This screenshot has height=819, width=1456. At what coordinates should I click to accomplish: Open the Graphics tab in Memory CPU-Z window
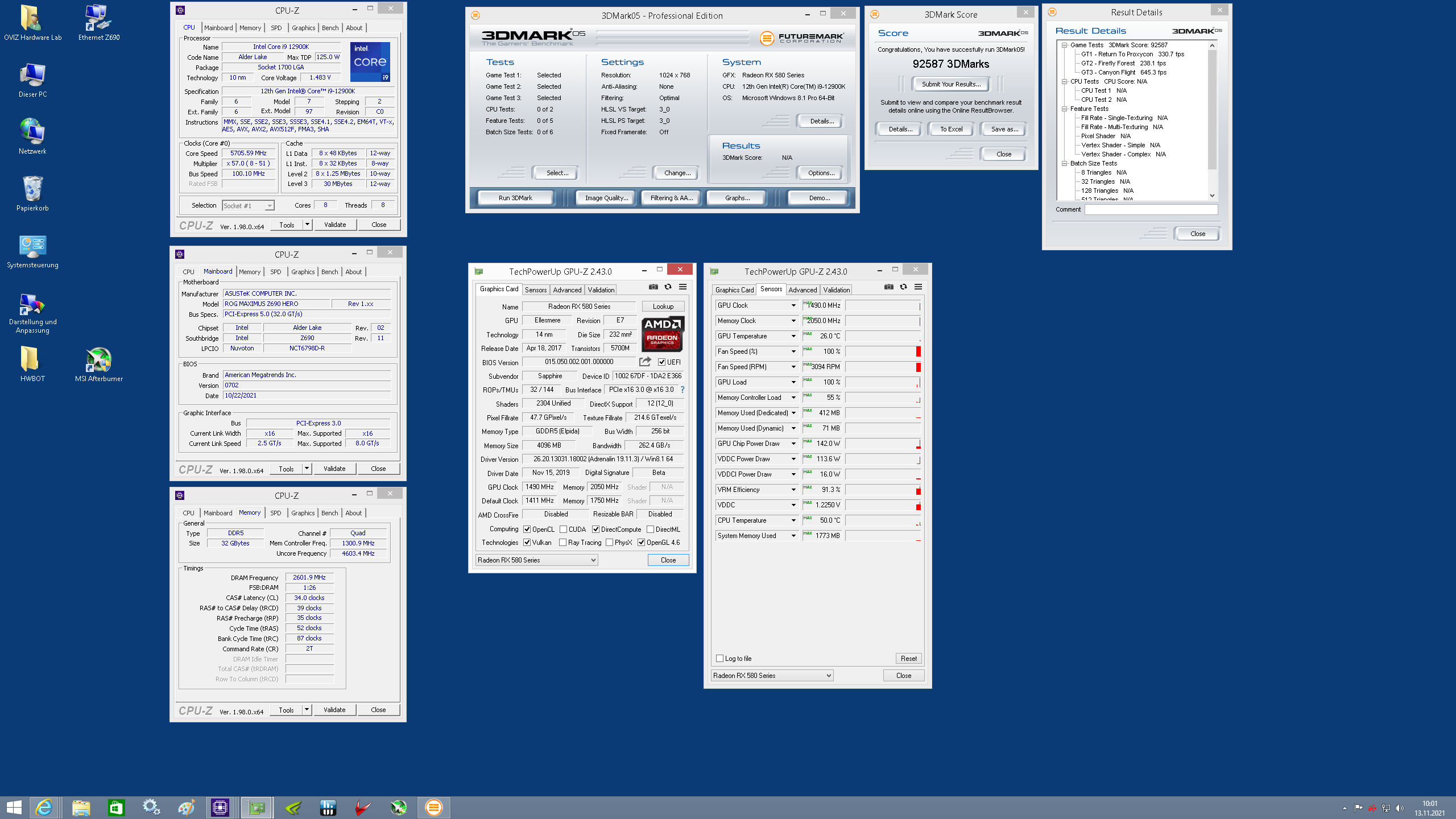coord(303,513)
